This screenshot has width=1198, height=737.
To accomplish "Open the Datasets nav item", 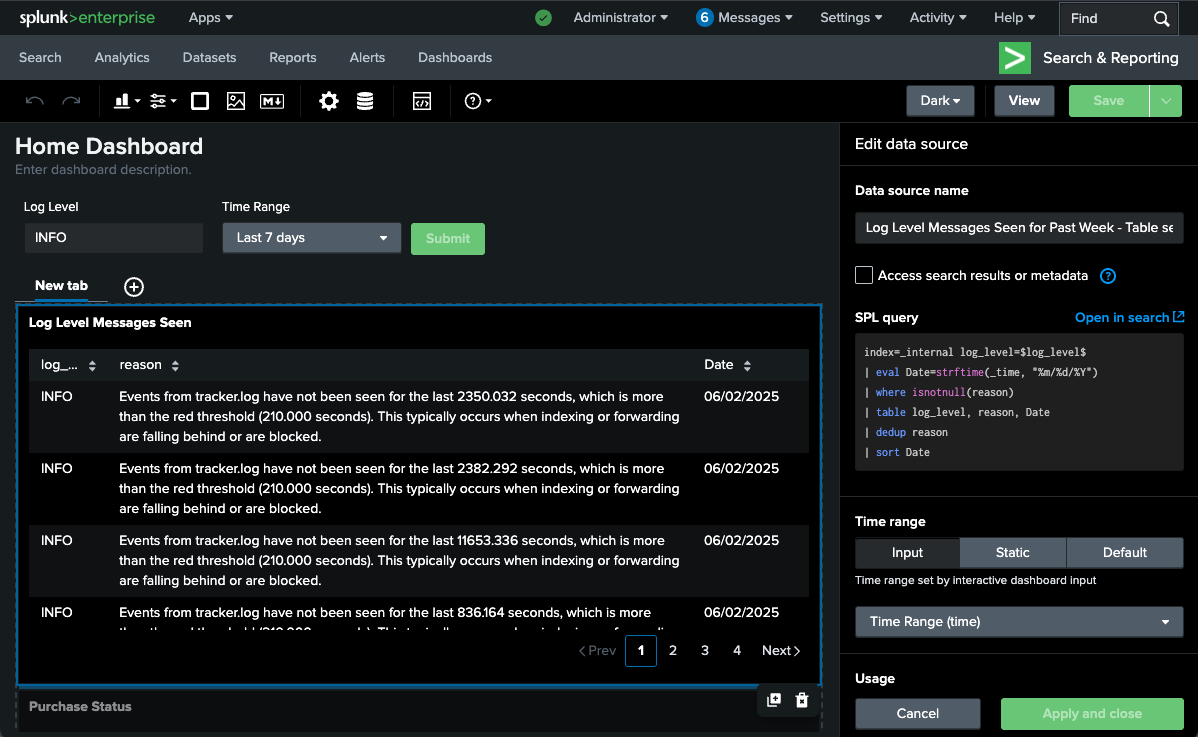I will pos(209,57).
